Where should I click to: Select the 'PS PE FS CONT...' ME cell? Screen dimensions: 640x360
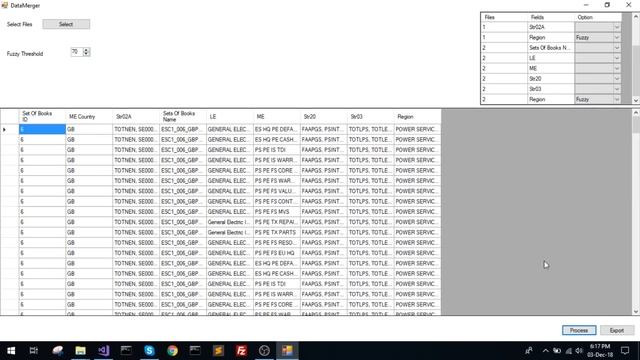coord(277,202)
